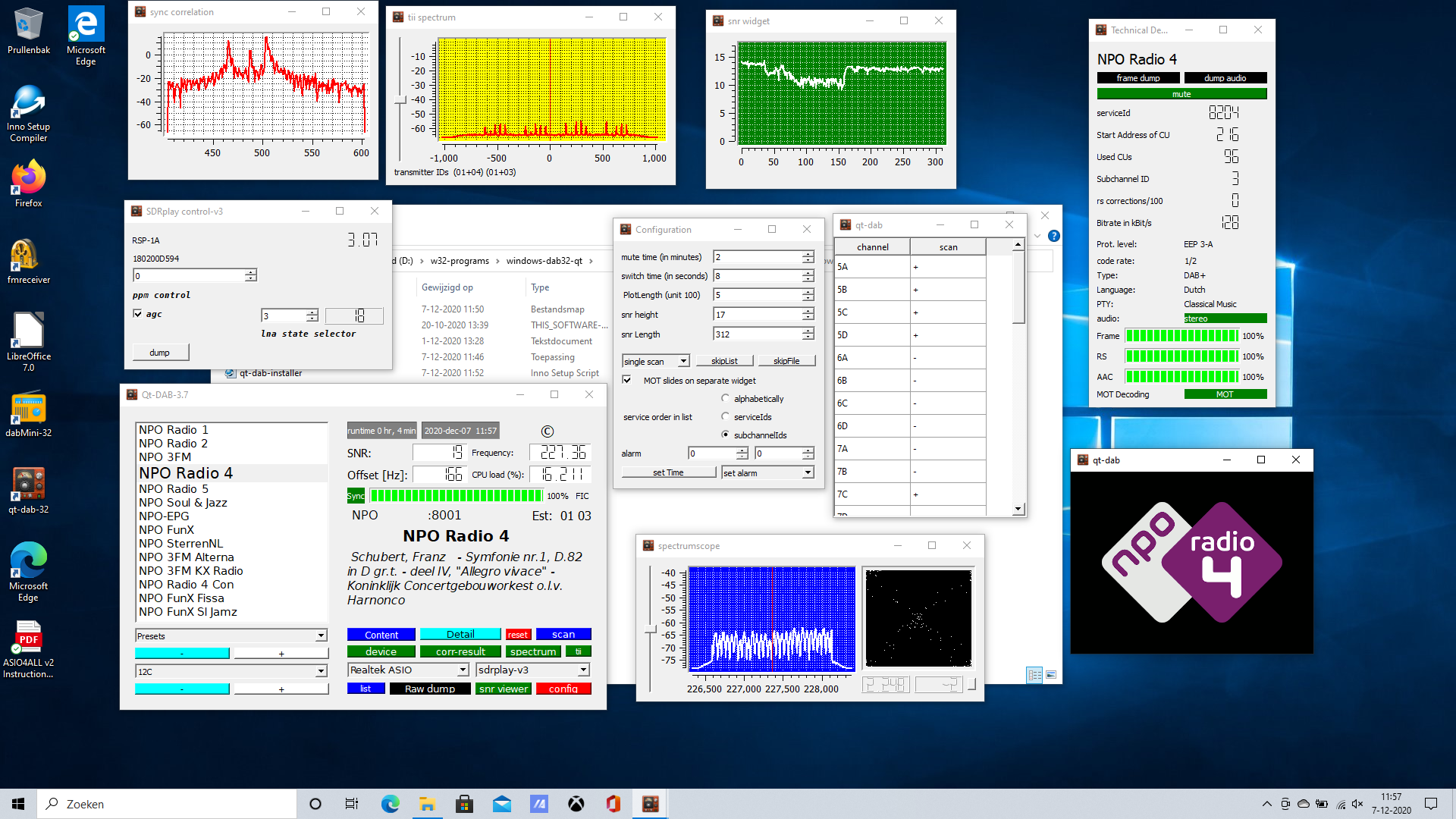Open Mail app from taskbar
Image resolution: width=1456 pixels, height=819 pixels.
click(501, 804)
